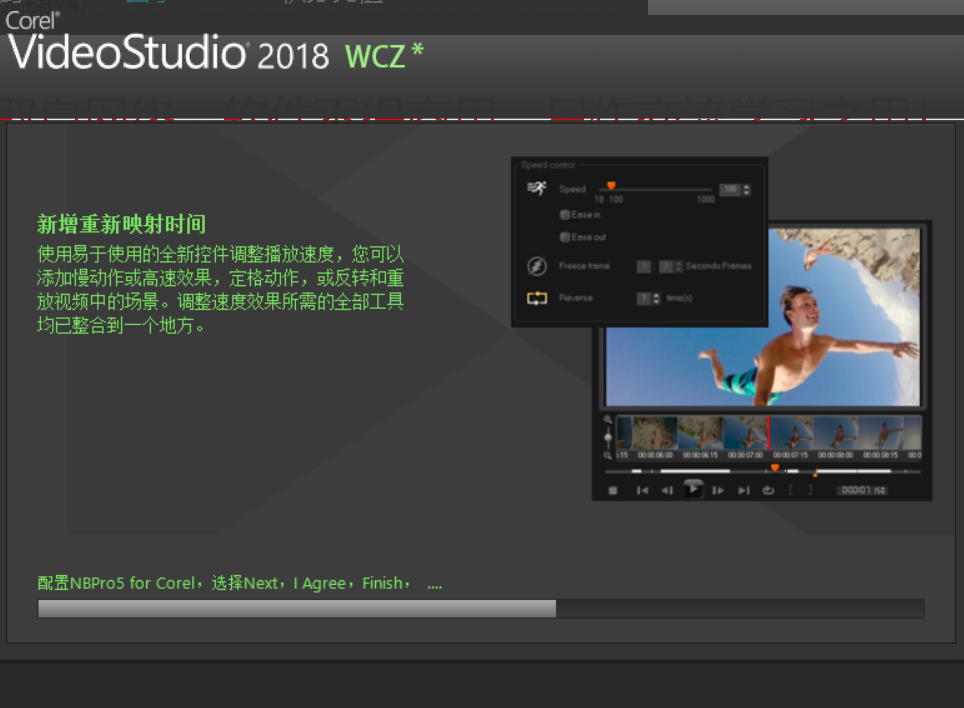Viewport: 964px width, 708px height.
Task: Click the Reverse loop icon
Action: (537, 298)
